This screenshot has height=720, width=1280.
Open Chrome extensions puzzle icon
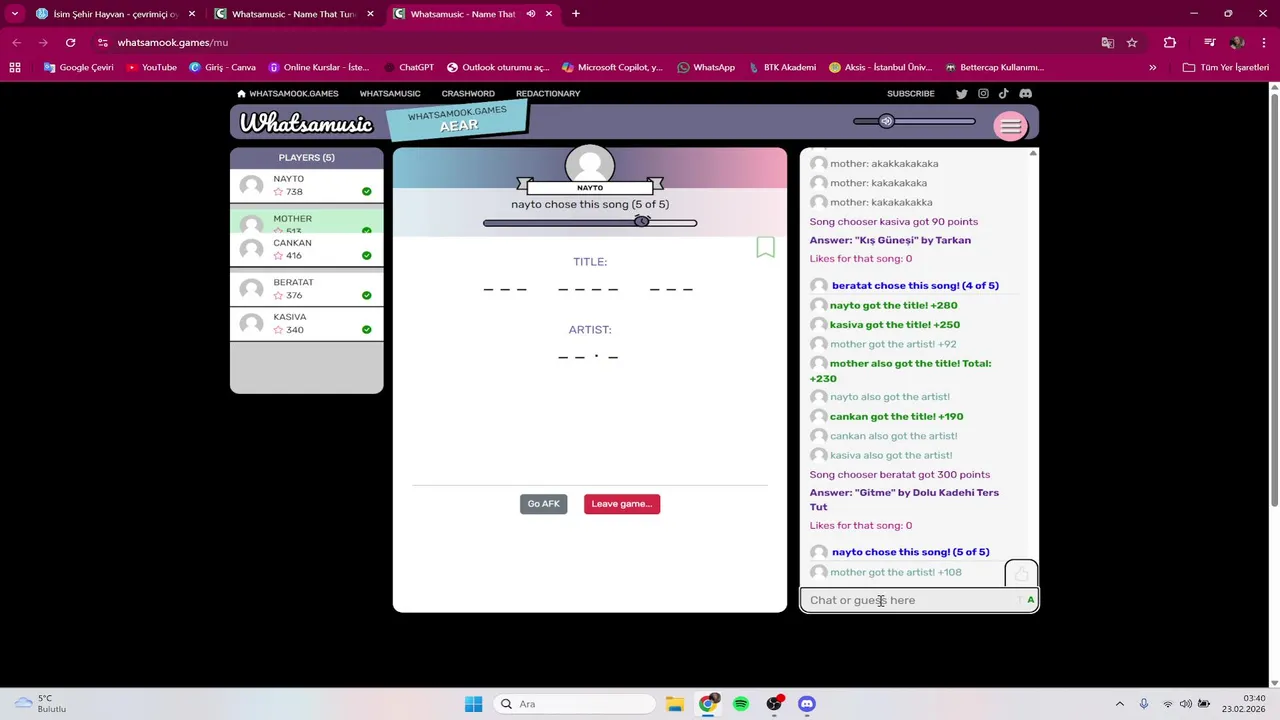[x=1170, y=43]
